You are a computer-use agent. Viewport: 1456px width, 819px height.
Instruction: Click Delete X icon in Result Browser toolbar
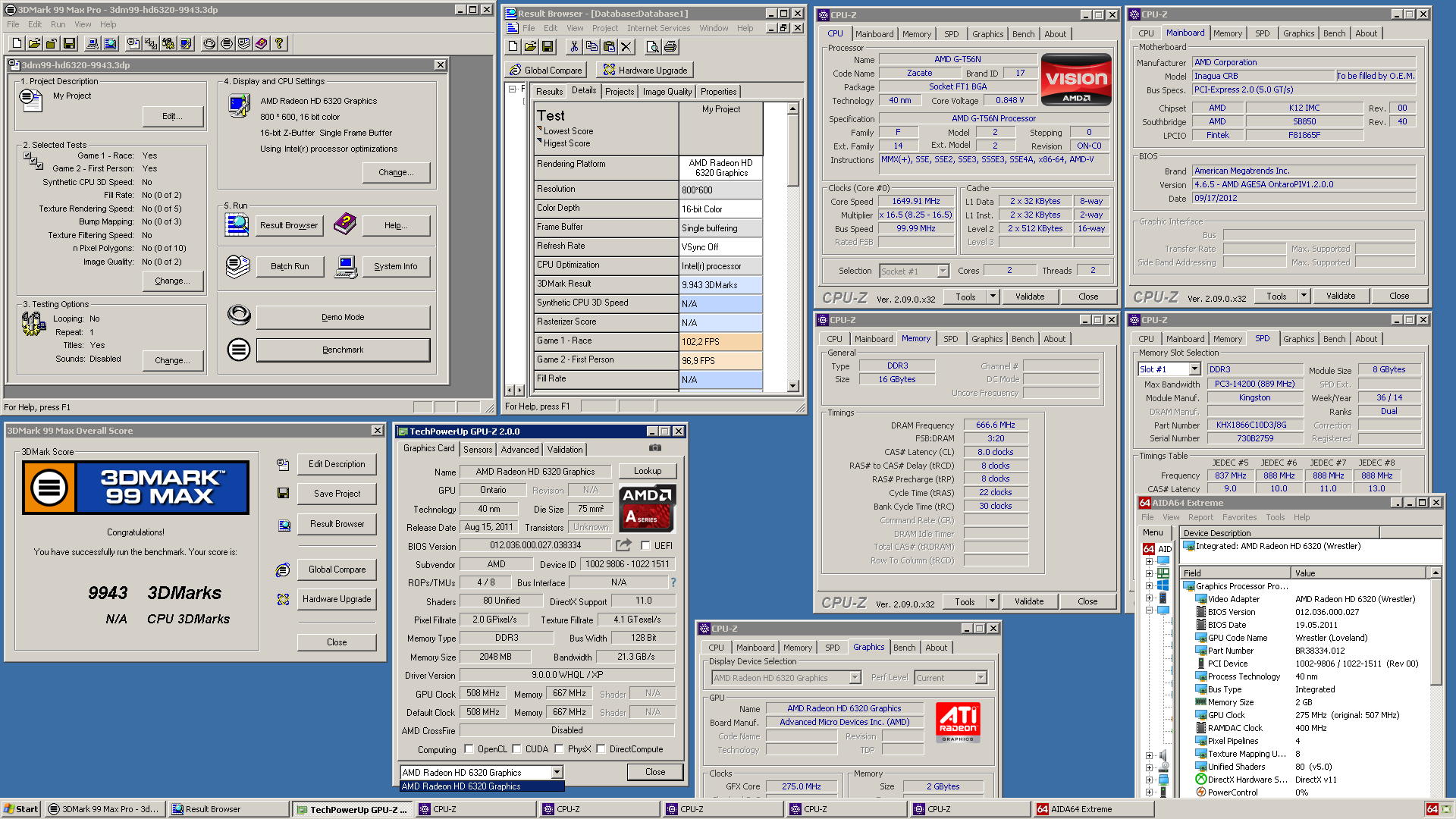tap(626, 47)
